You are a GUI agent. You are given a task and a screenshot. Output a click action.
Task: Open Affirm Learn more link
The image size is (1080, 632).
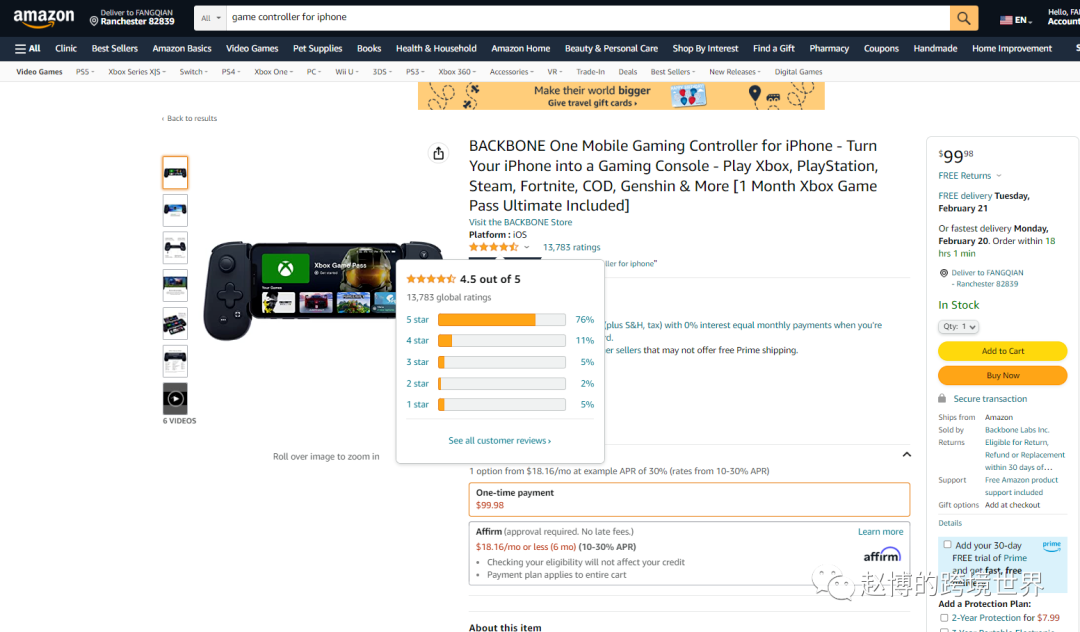tap(880, 531)
